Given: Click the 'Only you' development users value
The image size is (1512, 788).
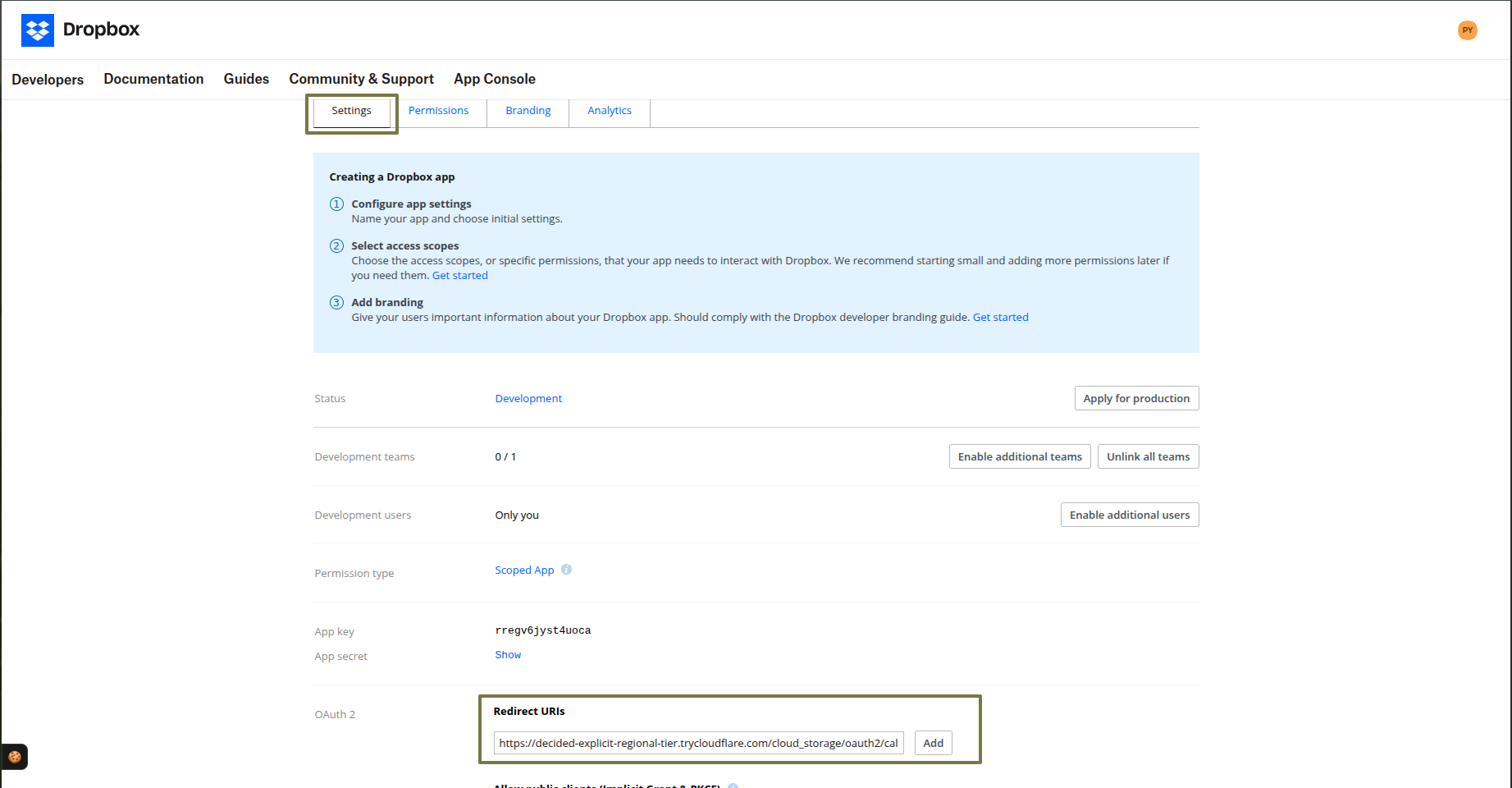Looking at the screenshot, I should pos(517,515).
